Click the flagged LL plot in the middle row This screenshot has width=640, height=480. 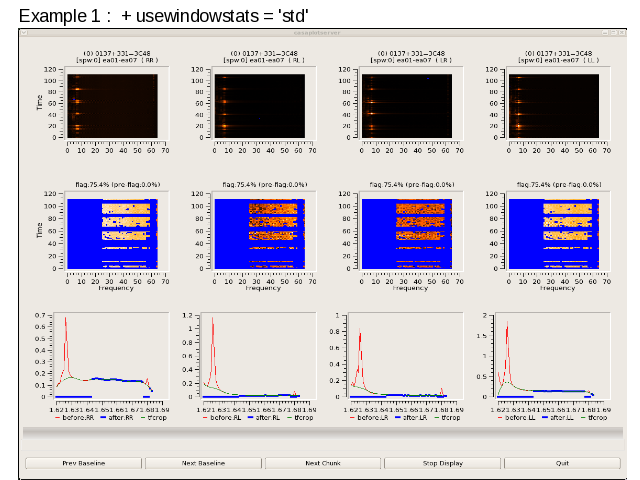click(554, 233)
